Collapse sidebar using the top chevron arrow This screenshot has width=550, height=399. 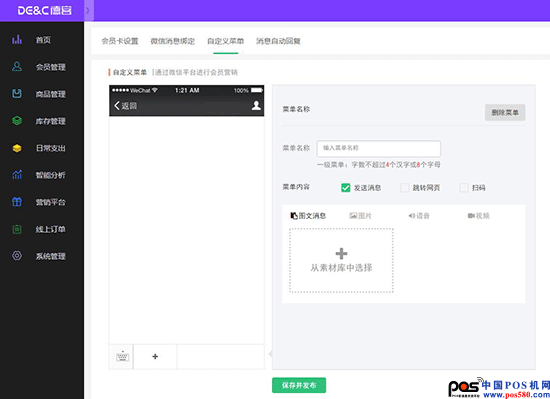point(88,11)
